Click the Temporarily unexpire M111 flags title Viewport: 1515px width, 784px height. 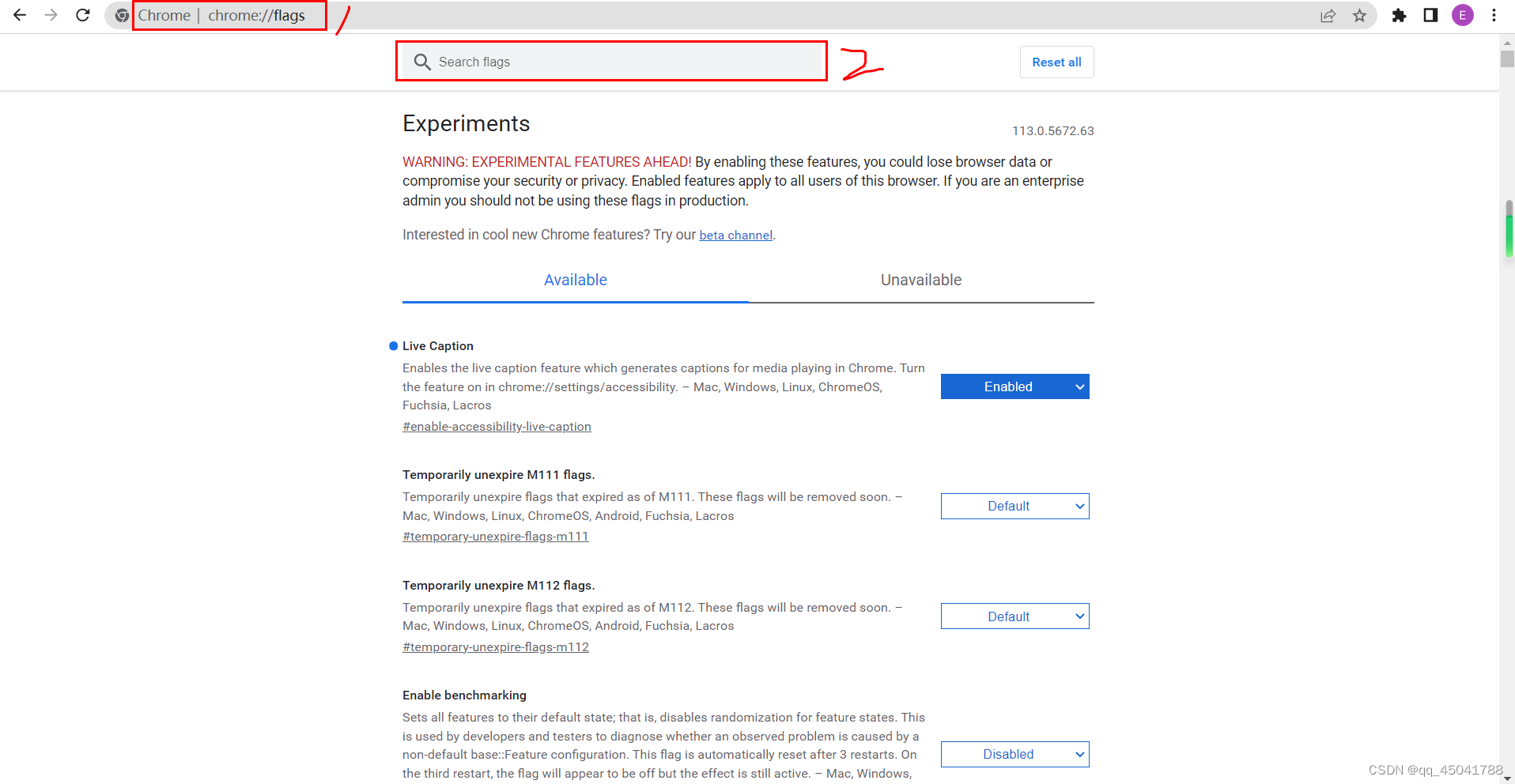pyautogui.click(x=498, y=474)
